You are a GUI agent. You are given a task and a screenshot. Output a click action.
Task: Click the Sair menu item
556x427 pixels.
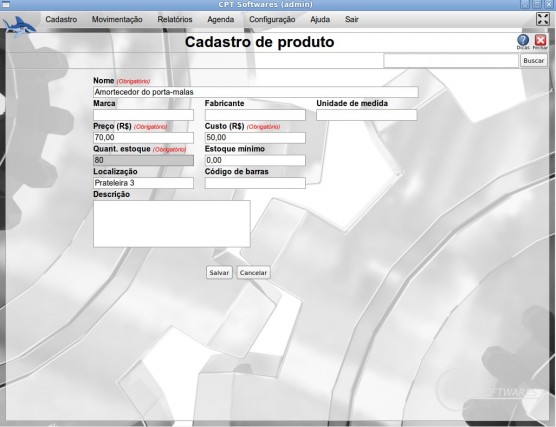coord(352,19)
